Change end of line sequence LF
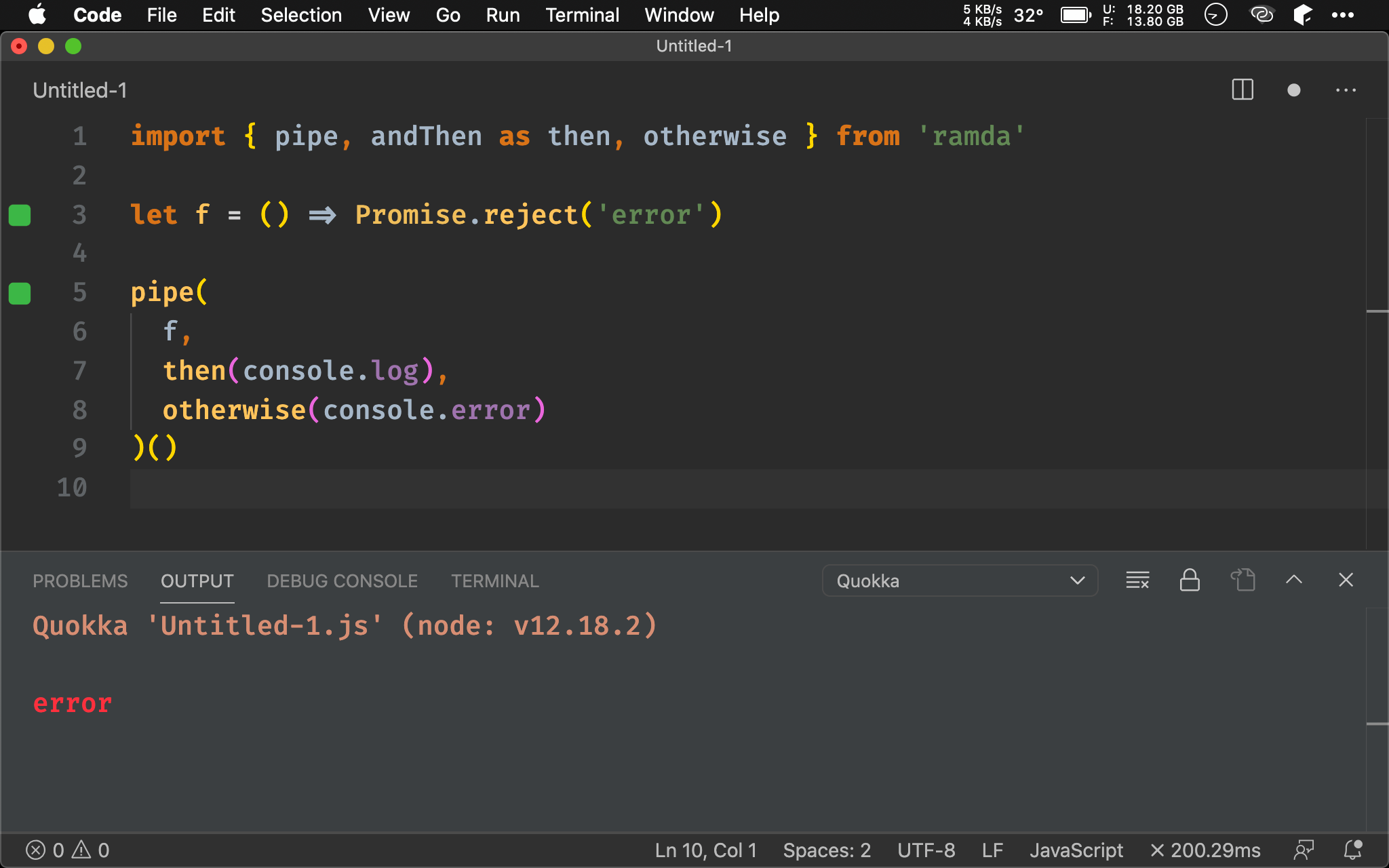The image size is (1389, 868). (992, 850)
